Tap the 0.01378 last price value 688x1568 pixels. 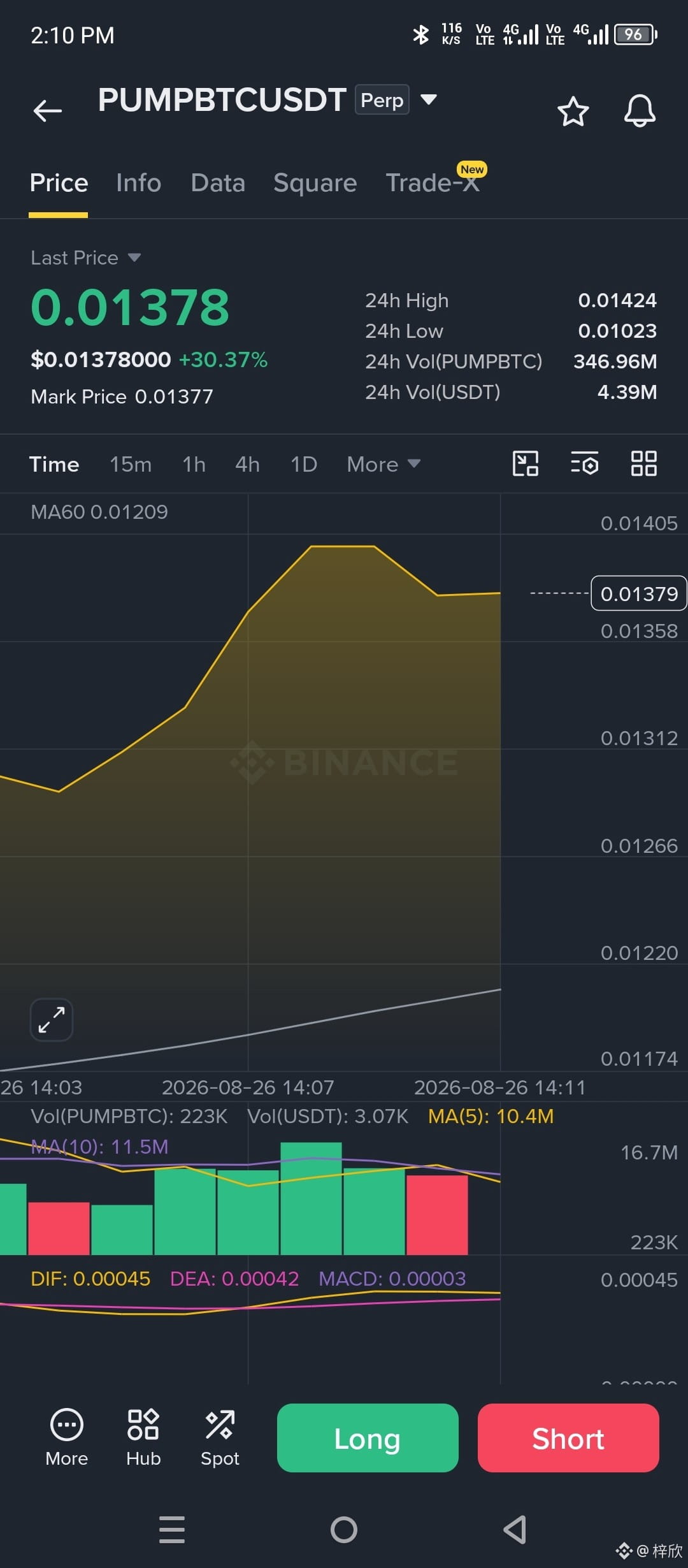pos(130,307)
